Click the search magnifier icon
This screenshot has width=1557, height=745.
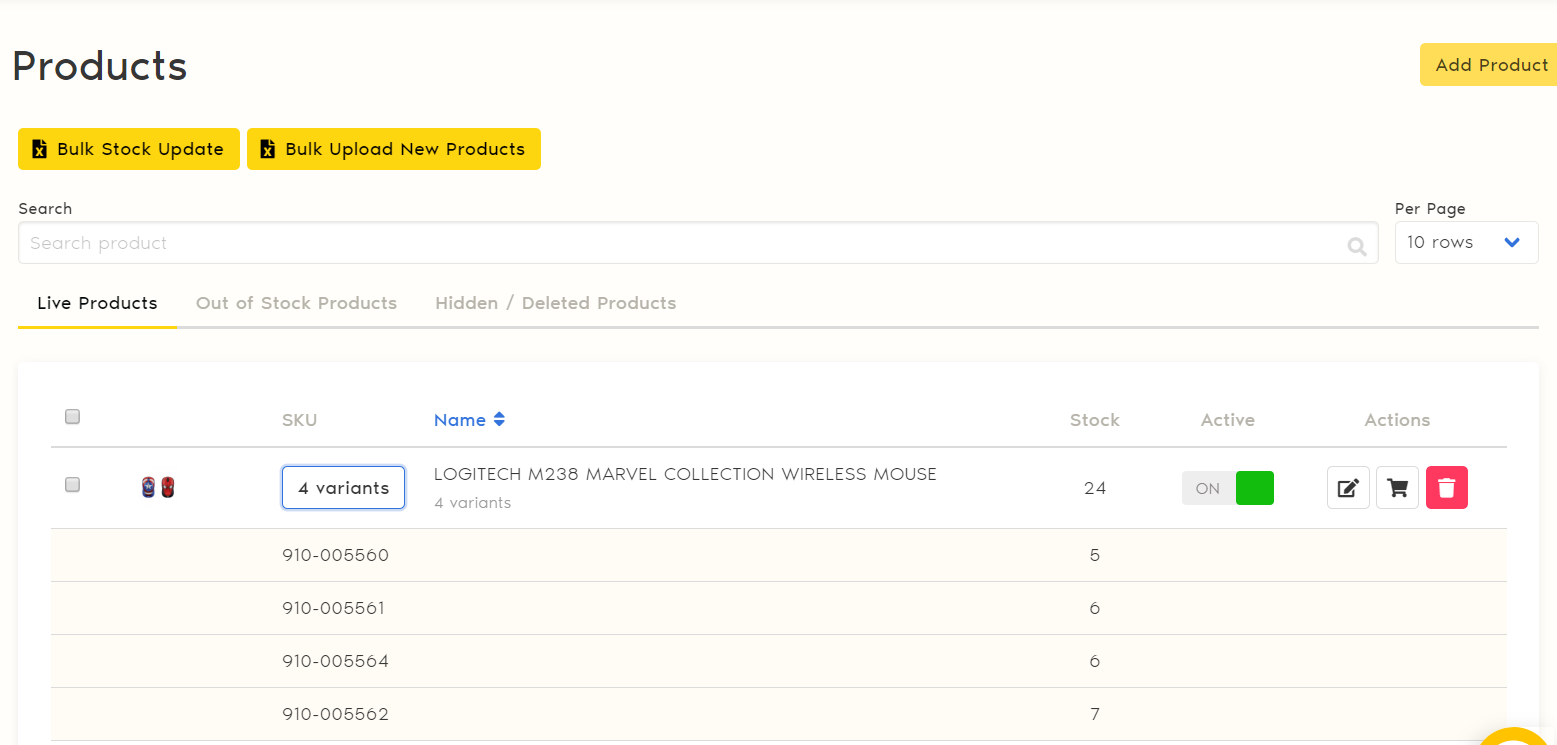coord(1356,246)
